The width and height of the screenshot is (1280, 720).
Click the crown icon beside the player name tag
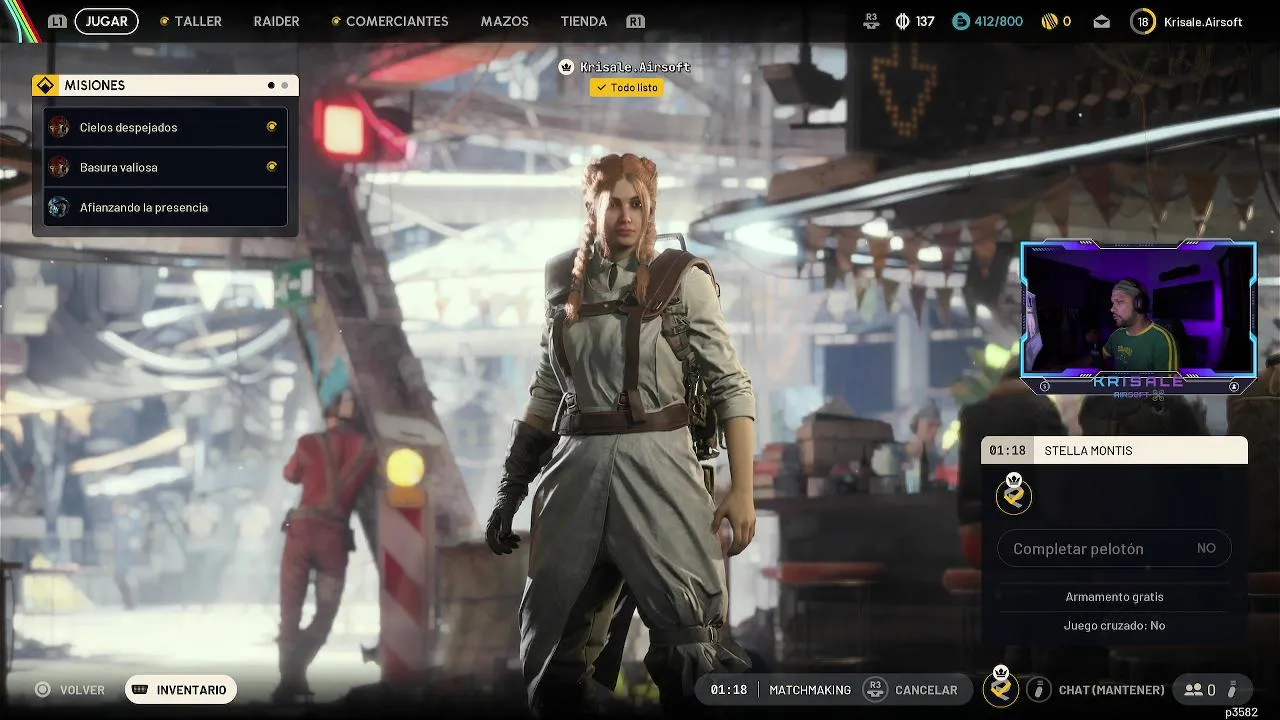point(566,67)
